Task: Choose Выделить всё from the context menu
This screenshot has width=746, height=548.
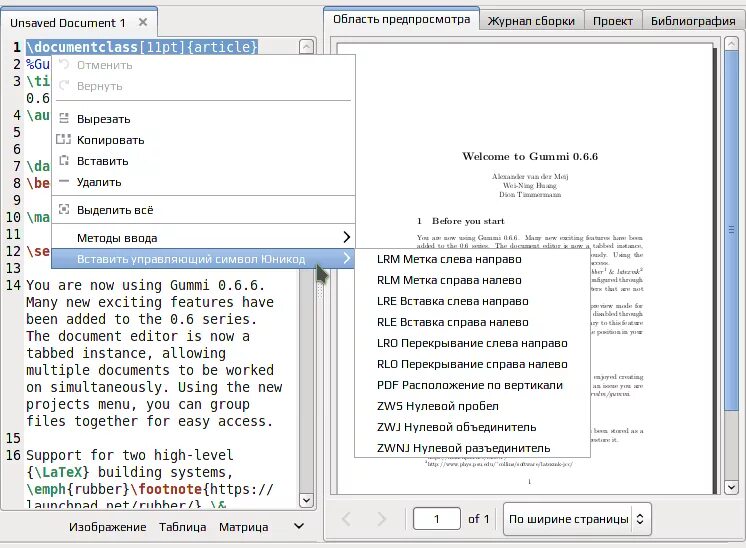Action: coord(203,210)
